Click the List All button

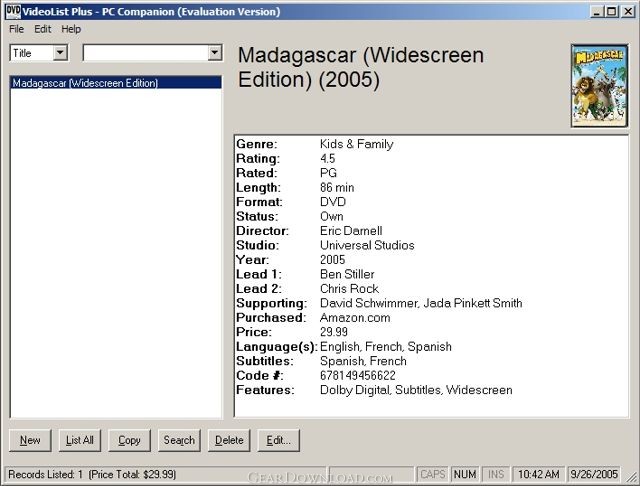click(x=80, y=440)
